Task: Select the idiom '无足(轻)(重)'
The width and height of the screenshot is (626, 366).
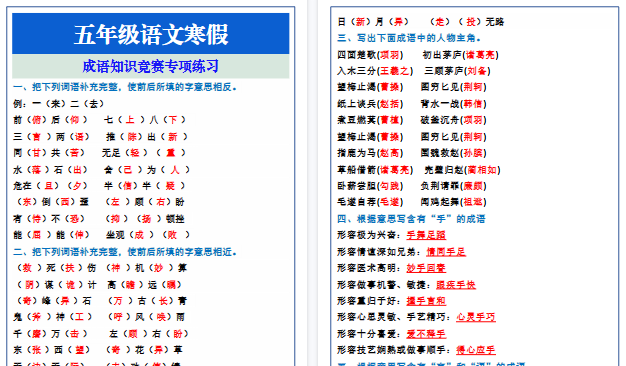Action: click(144, 153)
